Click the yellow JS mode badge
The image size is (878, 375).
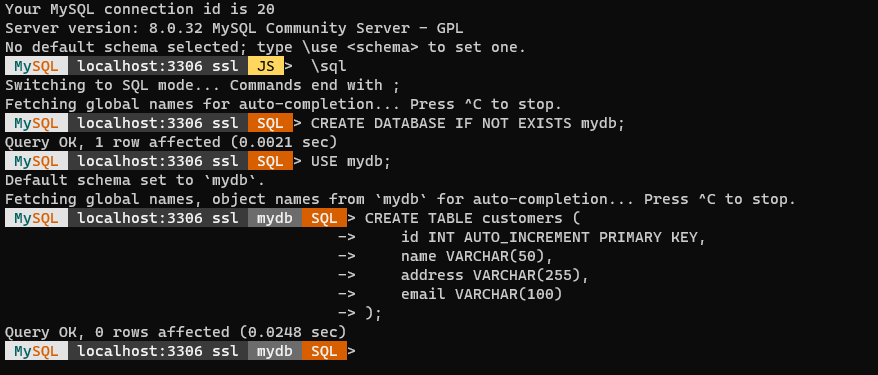266,66
